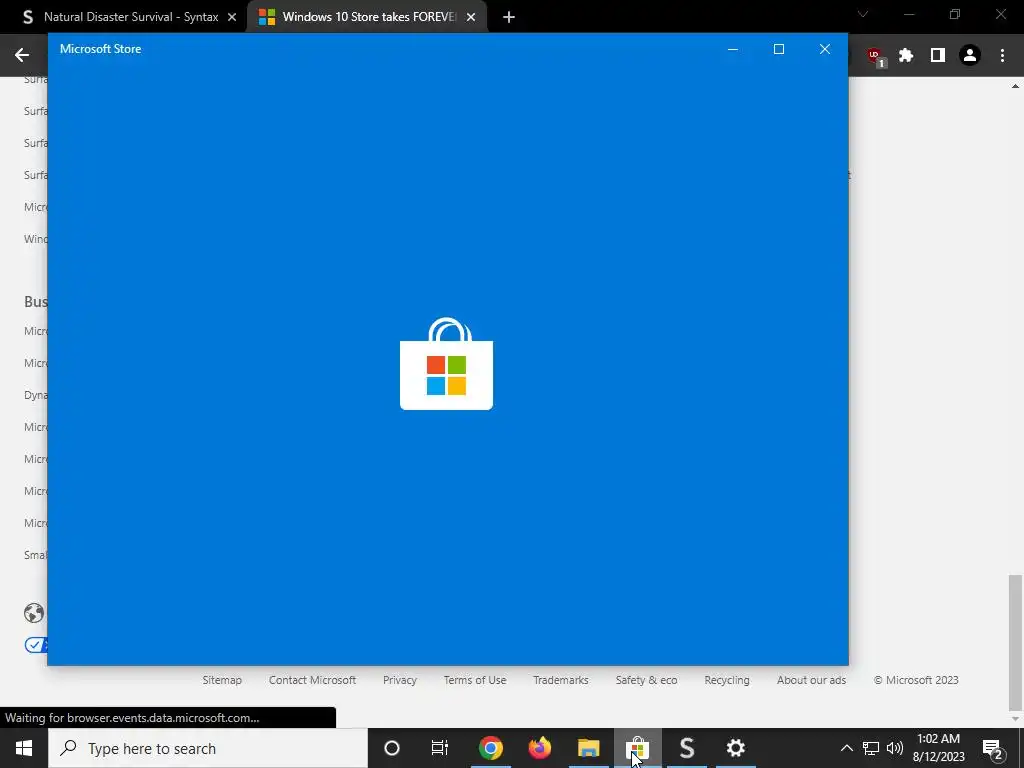Screen dimensions: 1024x768
Task: Open volume icon in system tray
Action: (x=895, y=748)
